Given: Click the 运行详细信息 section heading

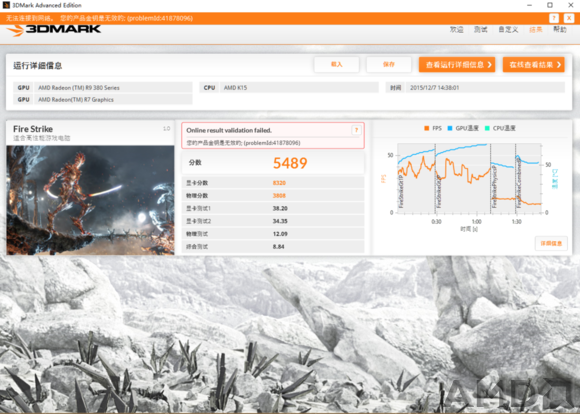Looking at the screenshot, I should coord(38,65).
